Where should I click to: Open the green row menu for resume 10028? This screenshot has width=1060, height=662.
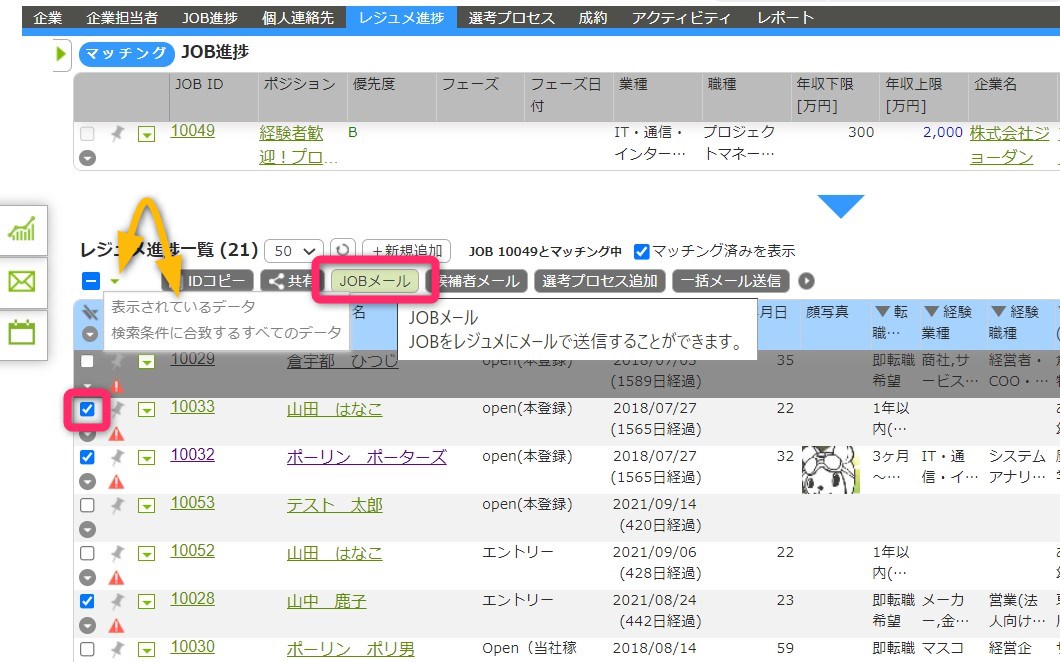146,602
